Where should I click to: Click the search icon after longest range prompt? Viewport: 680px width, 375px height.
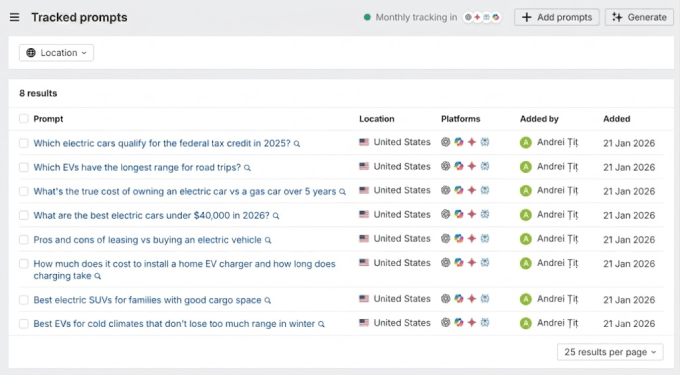(x=247, y=168)
